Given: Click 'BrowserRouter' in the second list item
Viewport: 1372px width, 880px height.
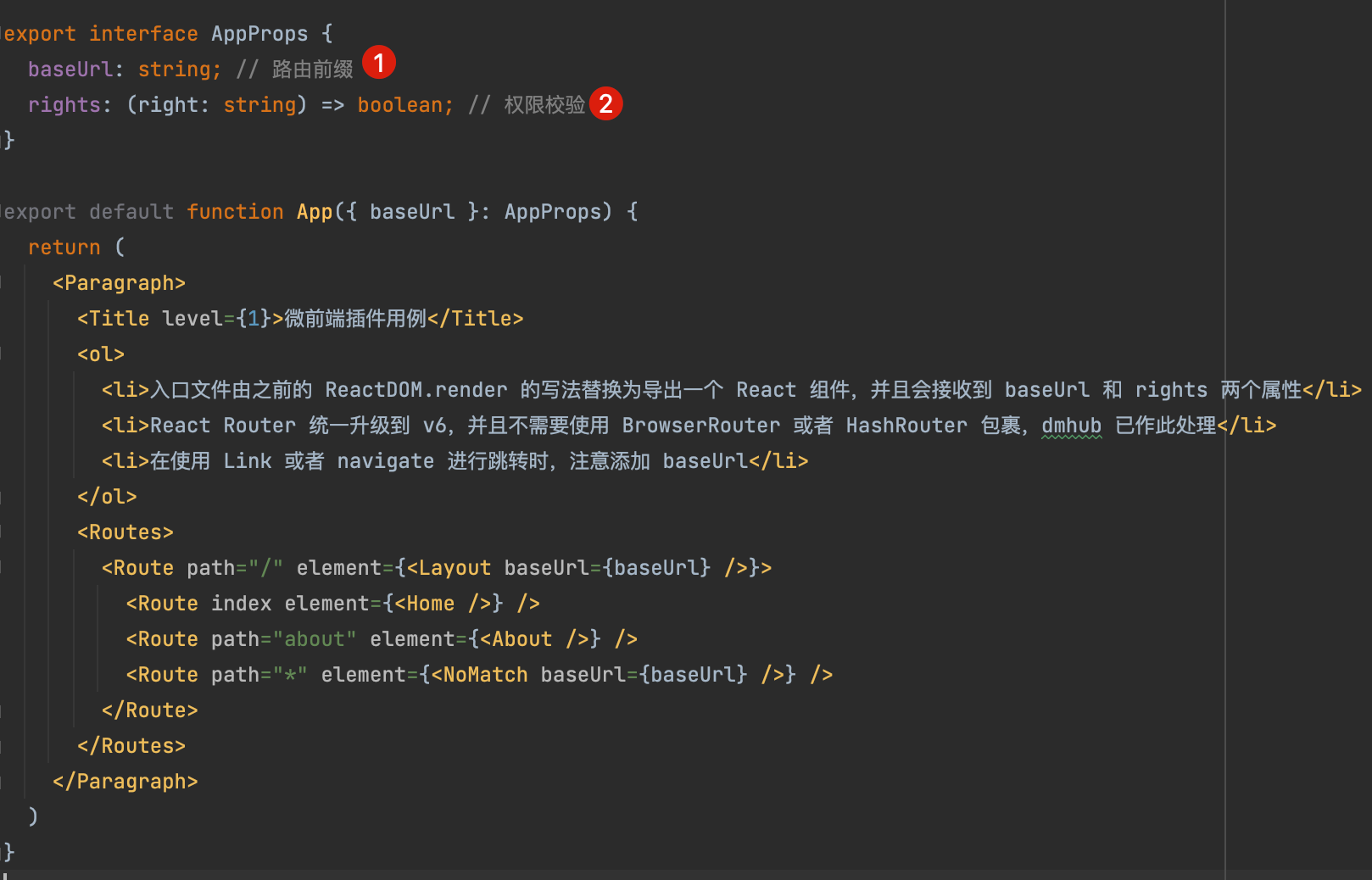Looking at the screenshot, I should pos(701,426).
